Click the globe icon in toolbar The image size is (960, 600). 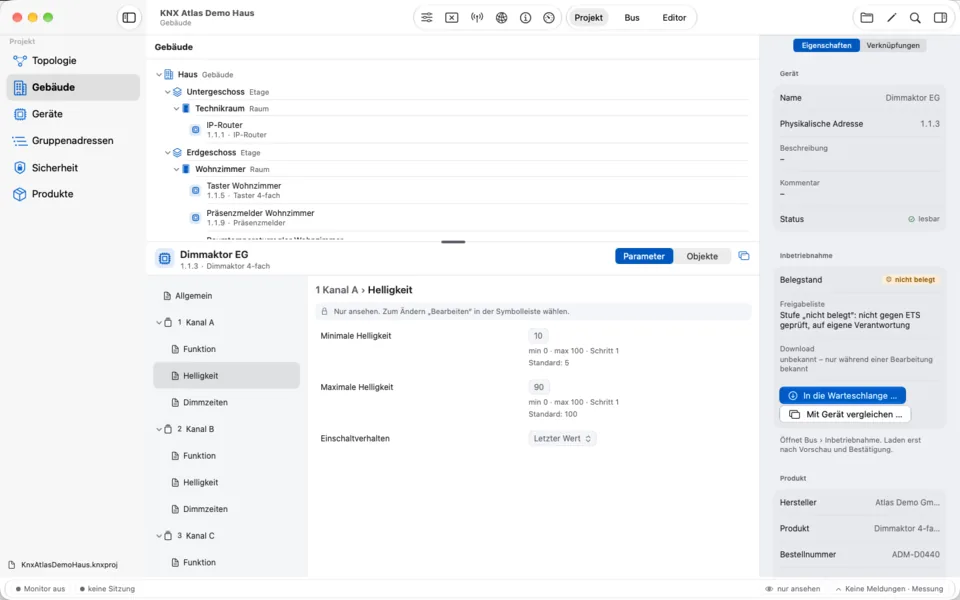point(501,18)
